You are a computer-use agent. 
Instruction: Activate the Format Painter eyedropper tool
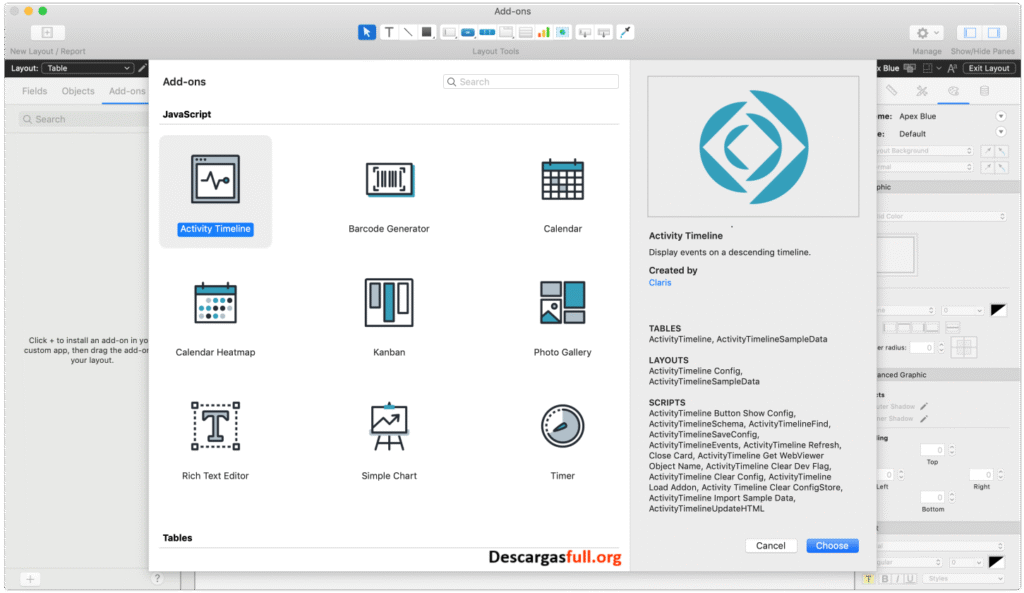point(626,31)
